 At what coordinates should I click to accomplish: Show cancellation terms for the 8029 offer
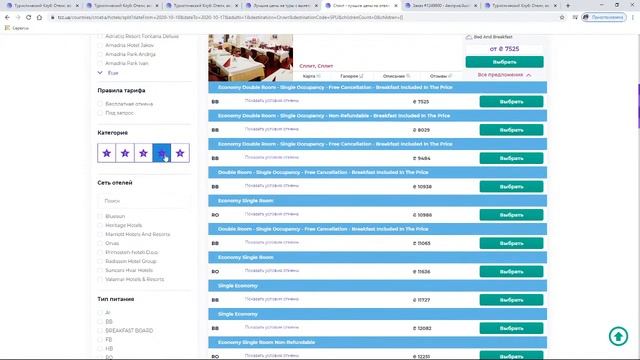pos(271,129)
